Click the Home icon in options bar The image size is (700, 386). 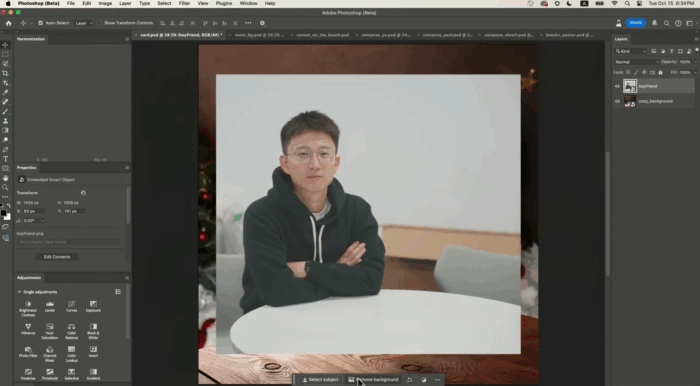8,23
